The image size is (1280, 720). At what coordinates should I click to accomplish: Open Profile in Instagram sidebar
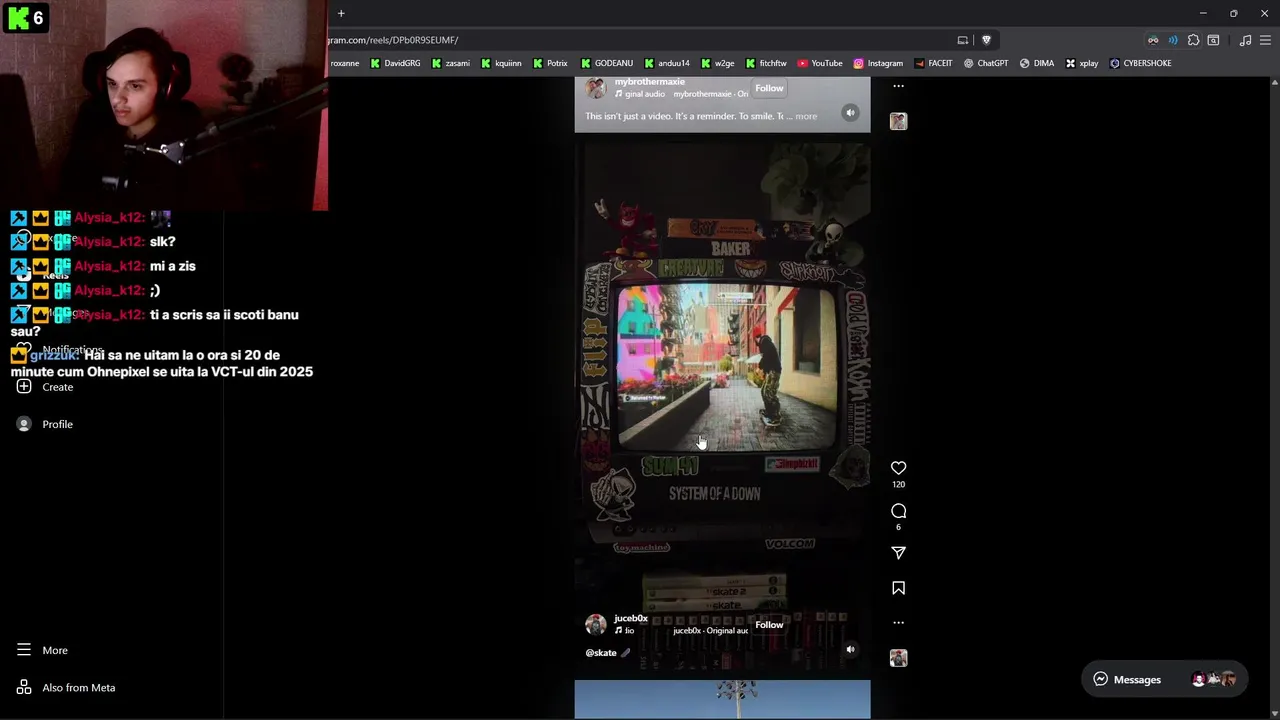click(x=45, y=424)
